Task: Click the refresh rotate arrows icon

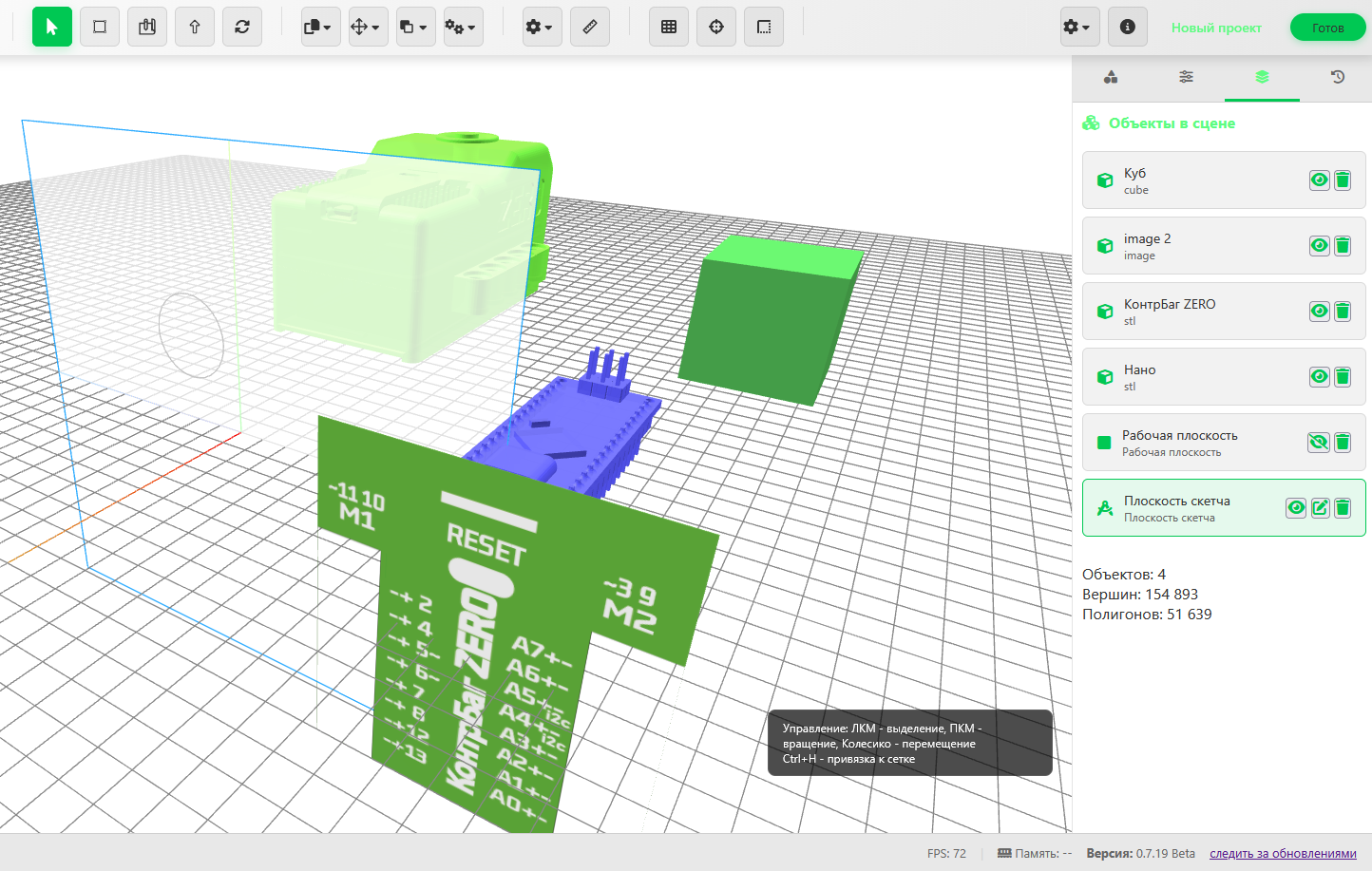Action: (242, 27)
